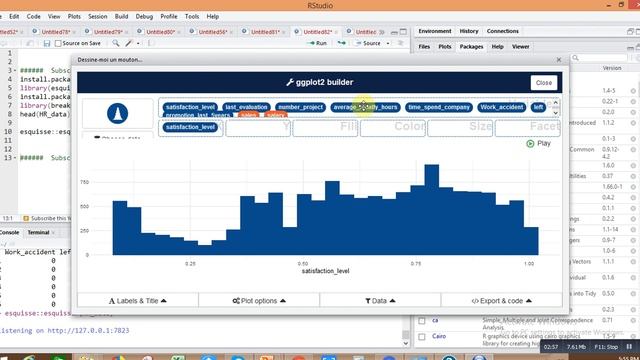Switch to the Files tab
The width and height of the screenshot is (640, 360).
pyautogui.click(x=424, y=47)
